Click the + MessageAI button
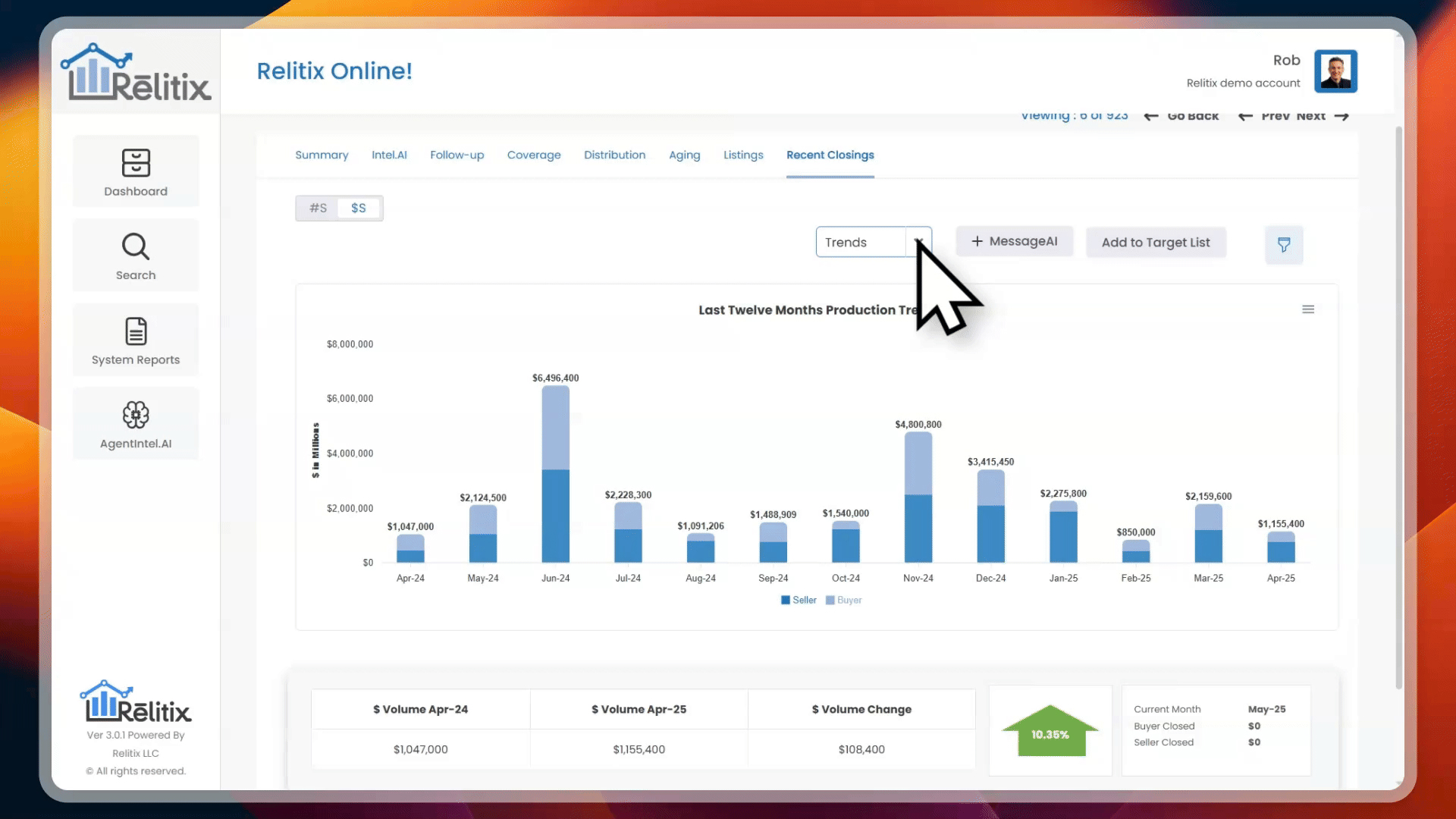 click(1014, 241)
